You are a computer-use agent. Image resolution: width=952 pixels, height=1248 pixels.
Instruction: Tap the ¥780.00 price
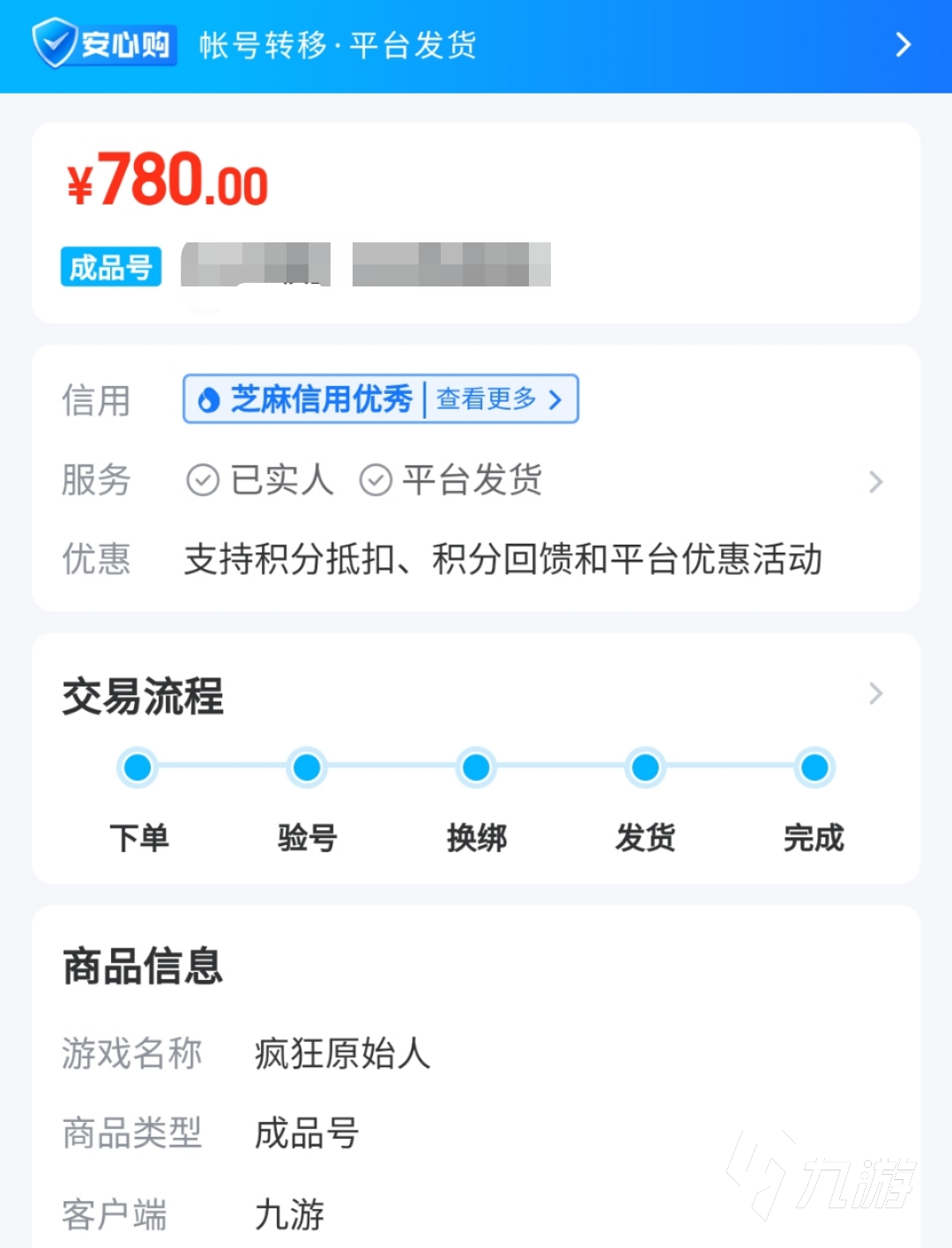(x=167, y=181)
